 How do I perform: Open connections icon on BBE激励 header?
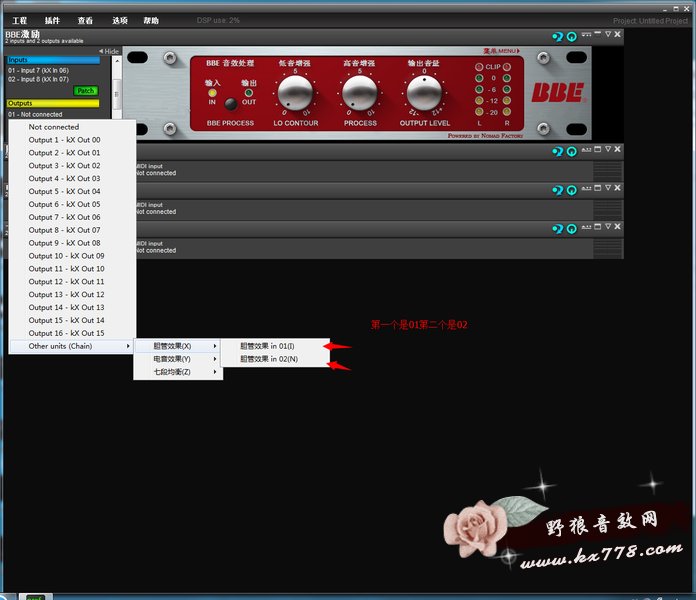click(x=586, y=34)
